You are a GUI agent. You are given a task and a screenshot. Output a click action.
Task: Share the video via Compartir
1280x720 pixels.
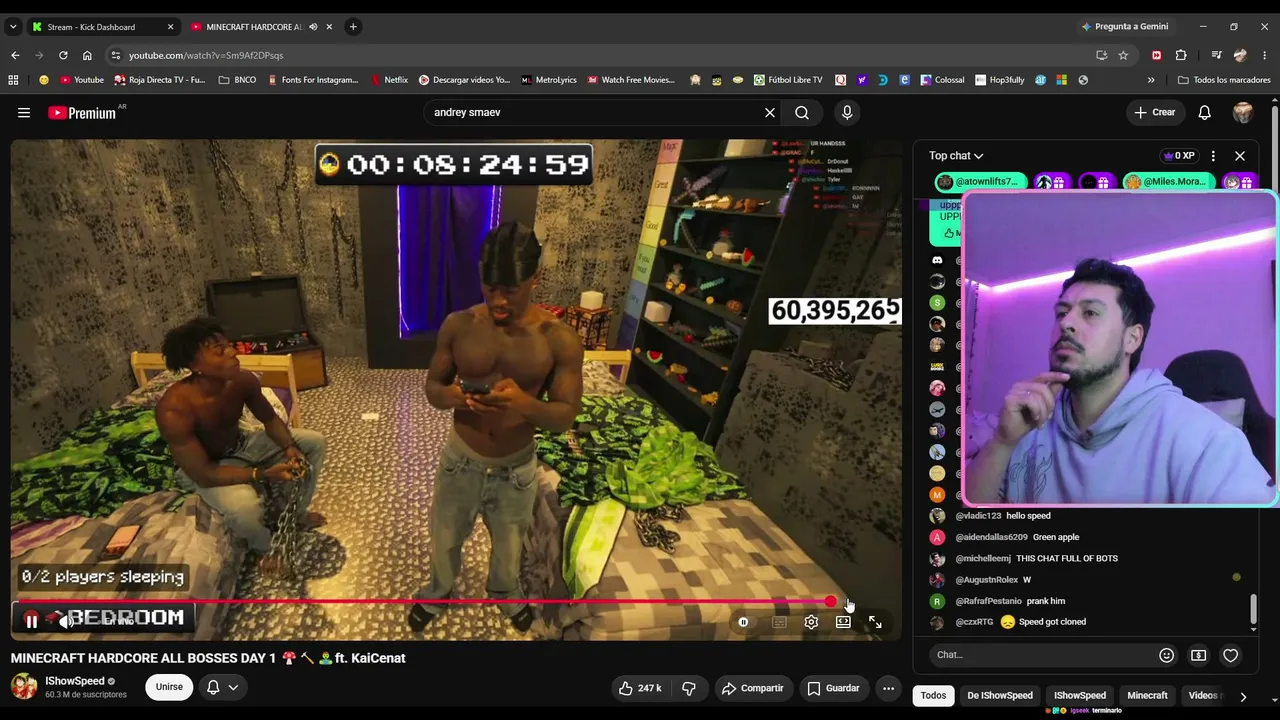752,688
